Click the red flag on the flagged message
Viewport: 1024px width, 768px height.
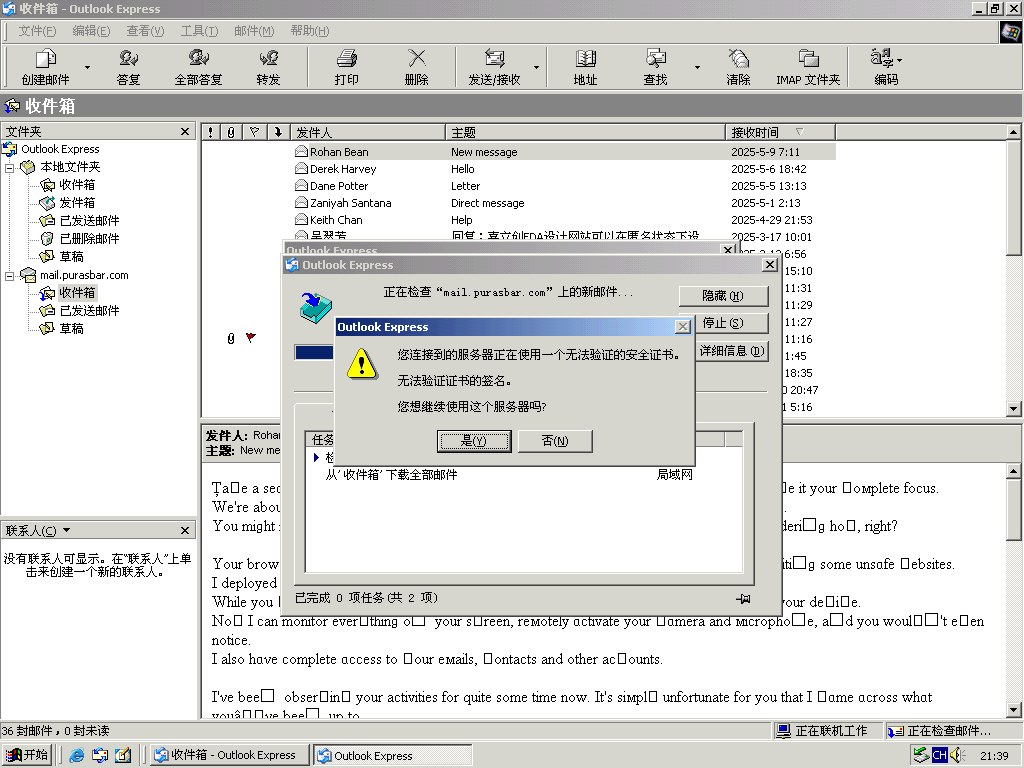click(x=251, y=338)
